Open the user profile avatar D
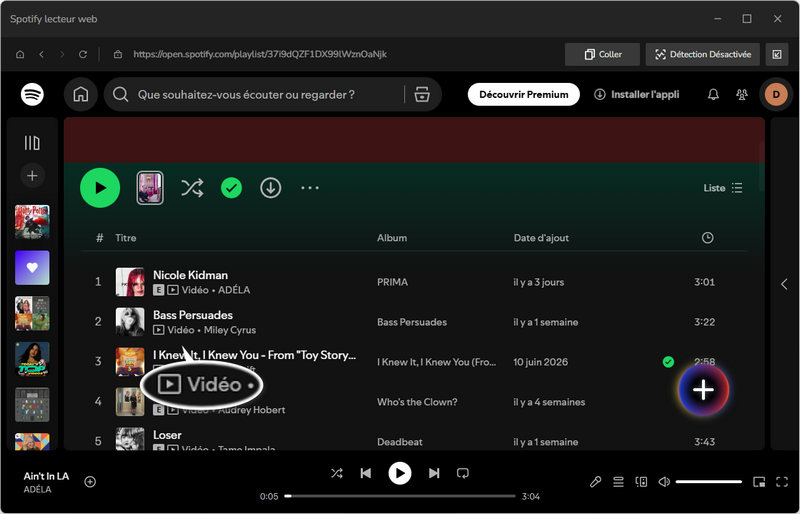 776,94
